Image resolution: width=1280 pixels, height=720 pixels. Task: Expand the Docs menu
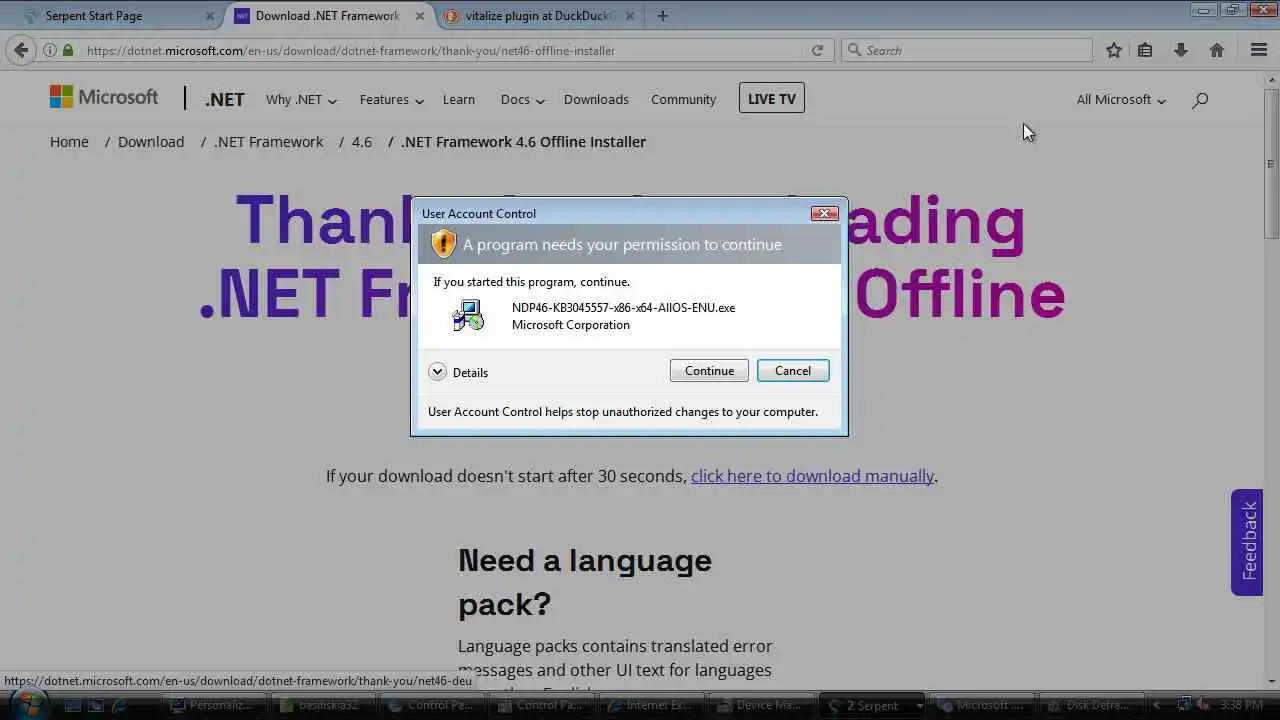[522, 99]
